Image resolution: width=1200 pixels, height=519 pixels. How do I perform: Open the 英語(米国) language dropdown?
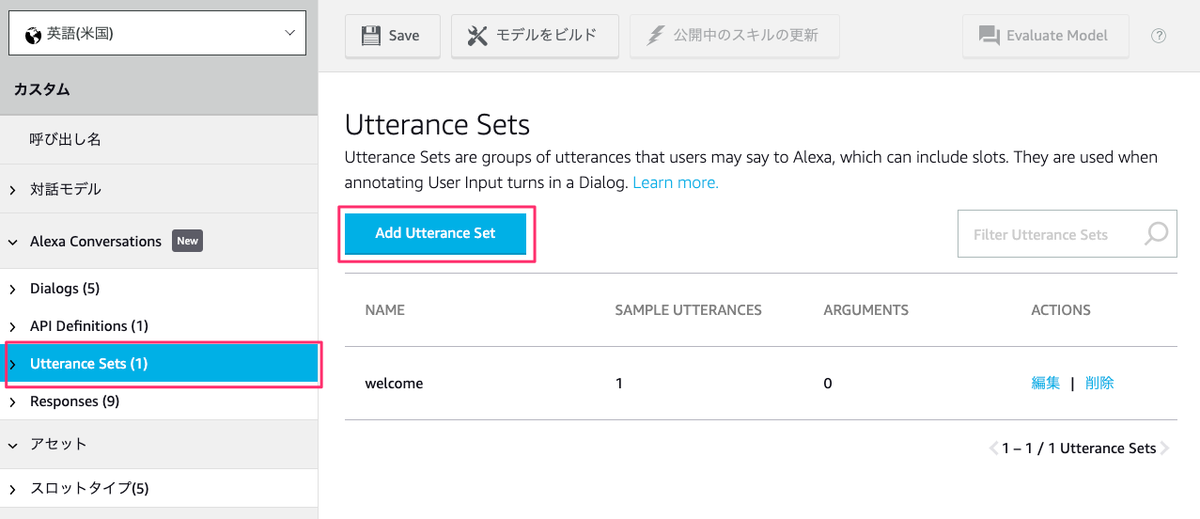coord(158,34)
